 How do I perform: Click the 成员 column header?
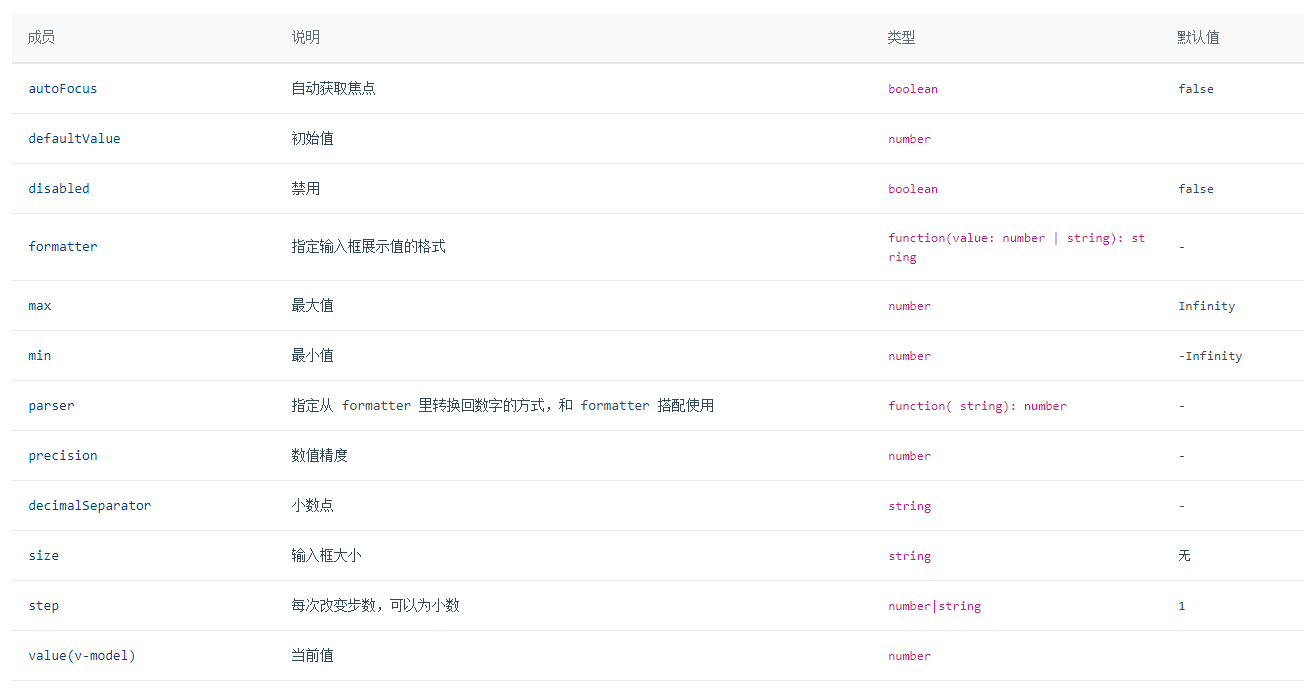point(41,37)
